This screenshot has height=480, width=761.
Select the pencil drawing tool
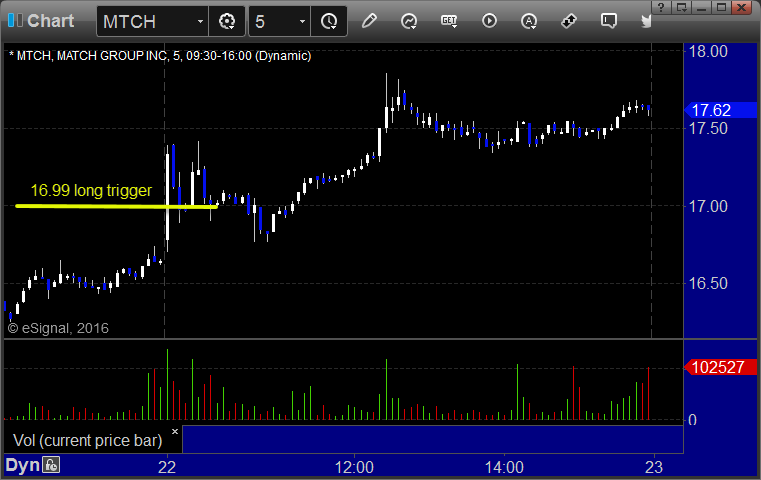(x=369, y=21)
